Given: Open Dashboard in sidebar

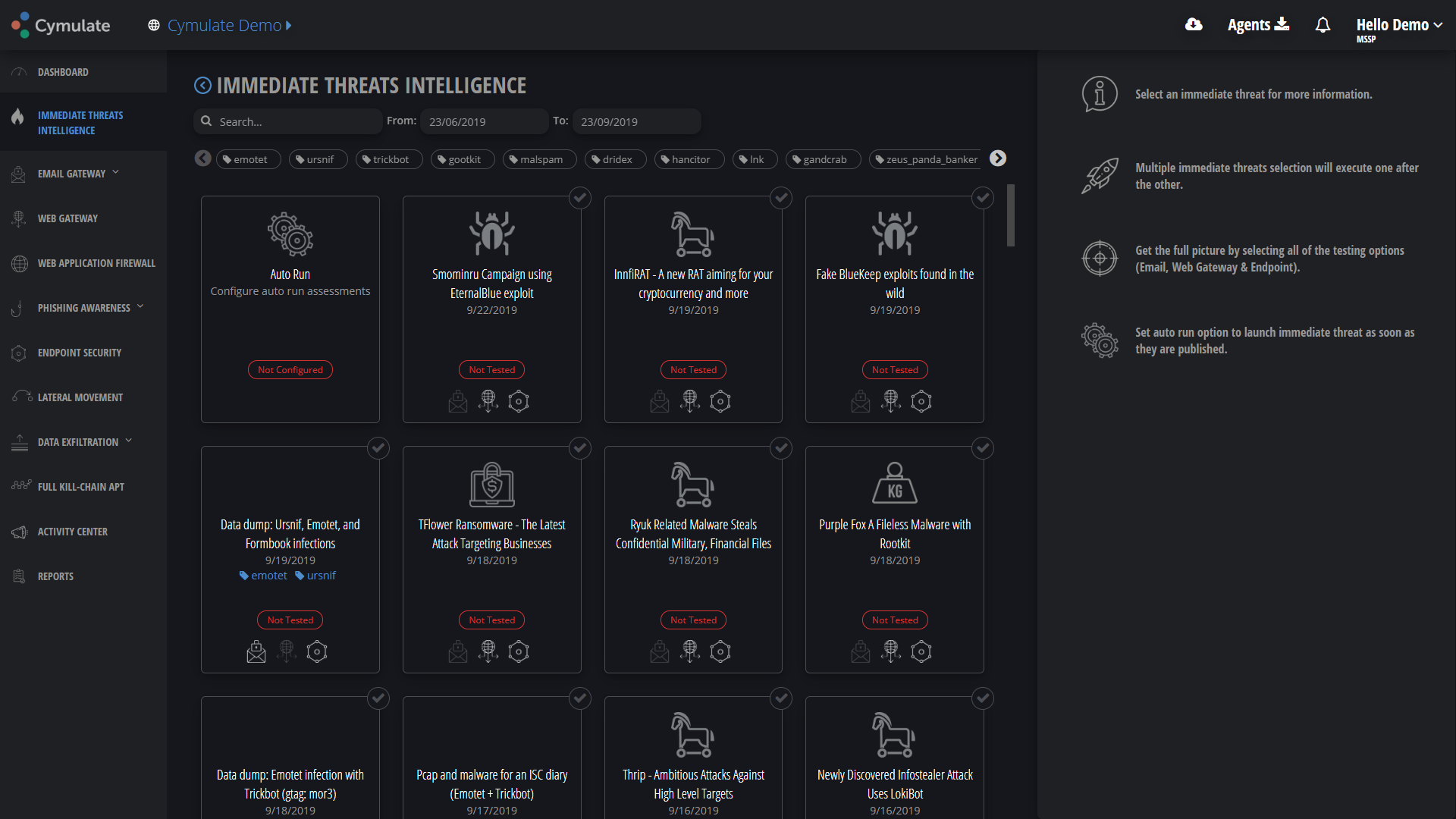Looking at the screenshot, I should click(x=83, y=72).
